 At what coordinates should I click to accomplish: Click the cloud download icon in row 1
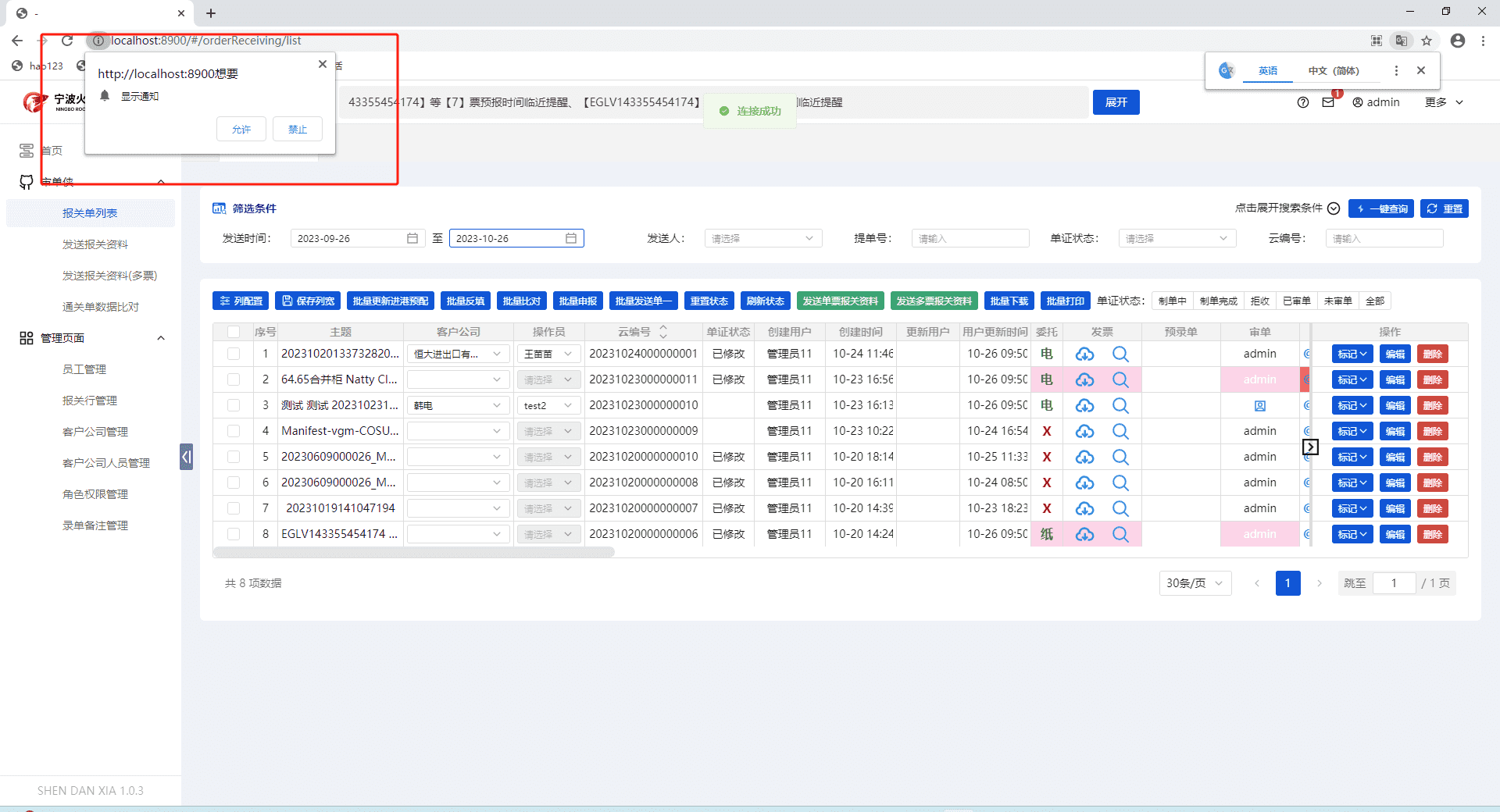(x=1084, y=354)
